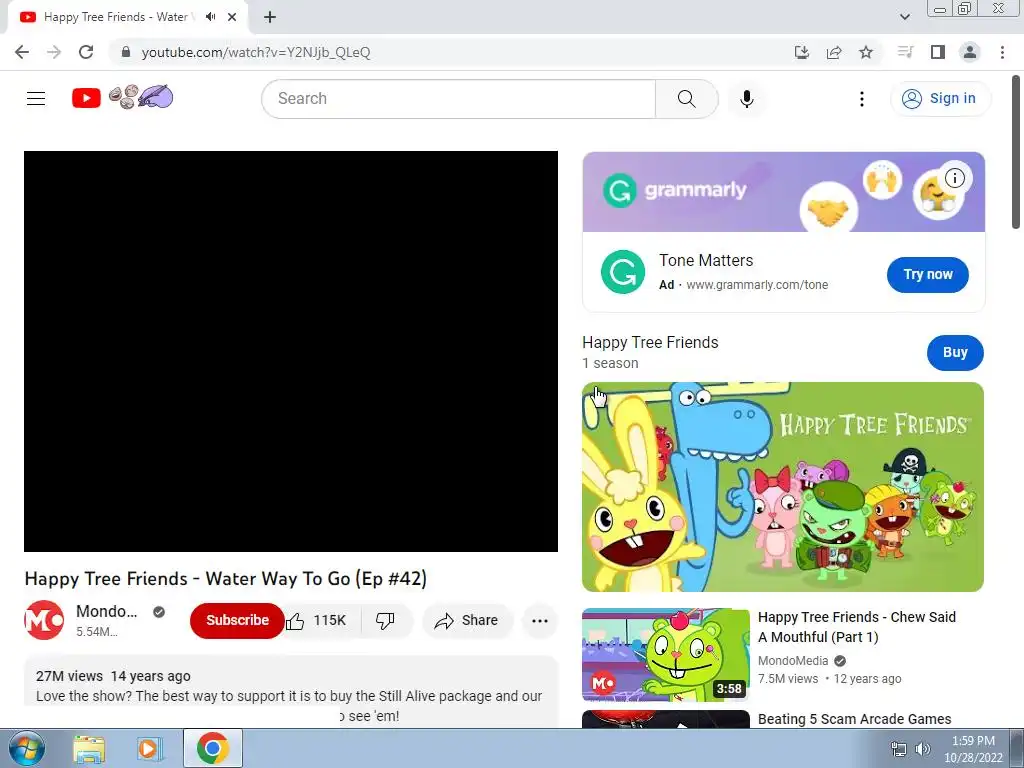The height and width of the screenshot is (768, 1024).
Task: Close the Happy Tree Friends tab
Action: (232, 17)
